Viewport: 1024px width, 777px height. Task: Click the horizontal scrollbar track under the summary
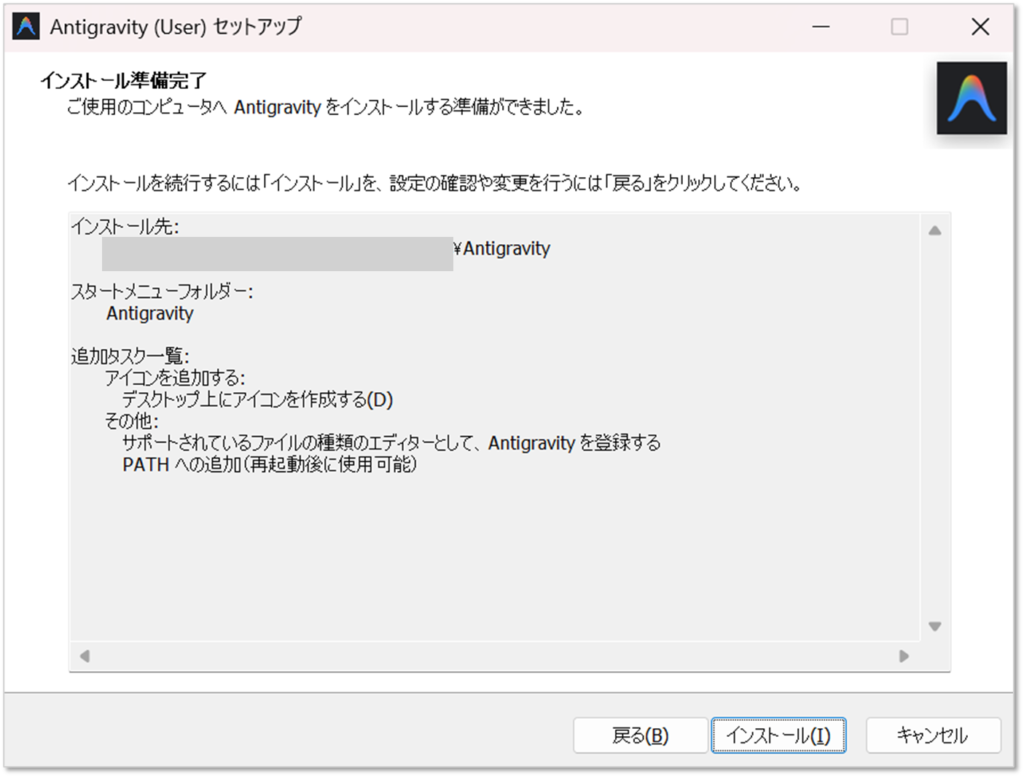pos(494,657)
